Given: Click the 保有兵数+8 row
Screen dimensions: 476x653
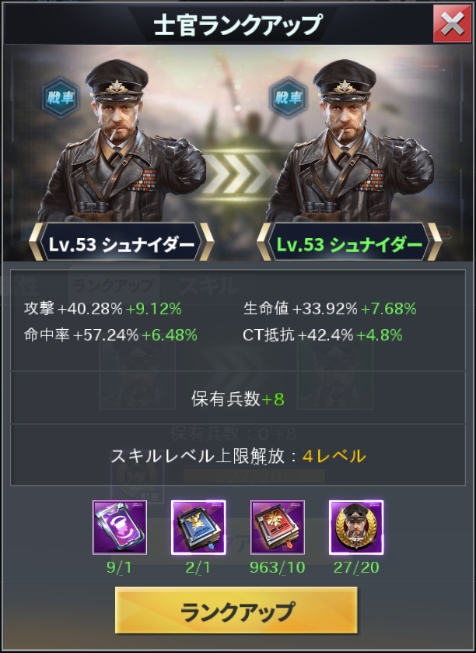Looking at the screenshot, I should 238,399.
